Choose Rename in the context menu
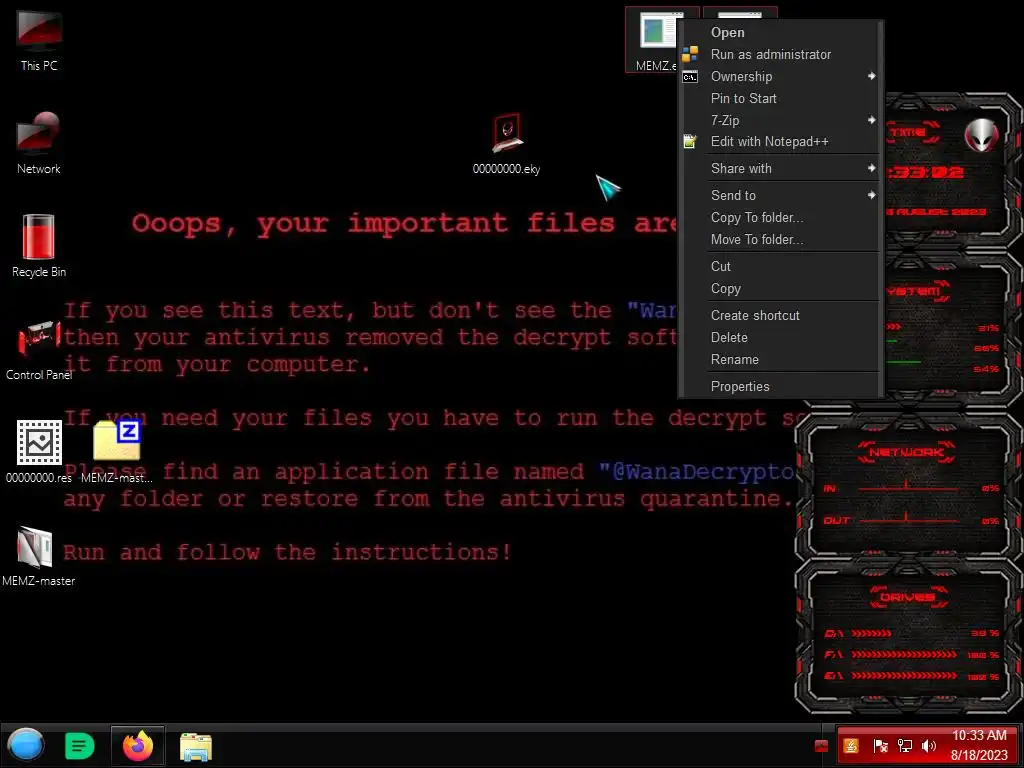Screen dimensions: 1024x768 click(780, 360)
